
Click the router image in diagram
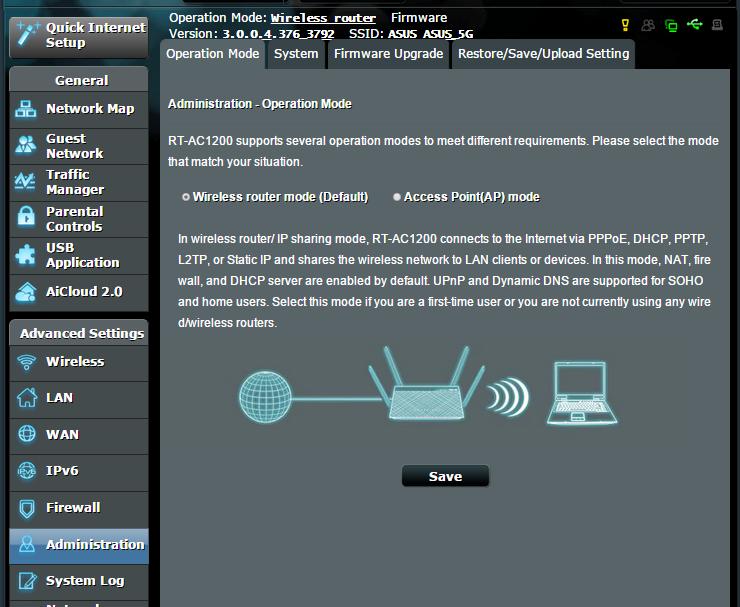[427, 383]
